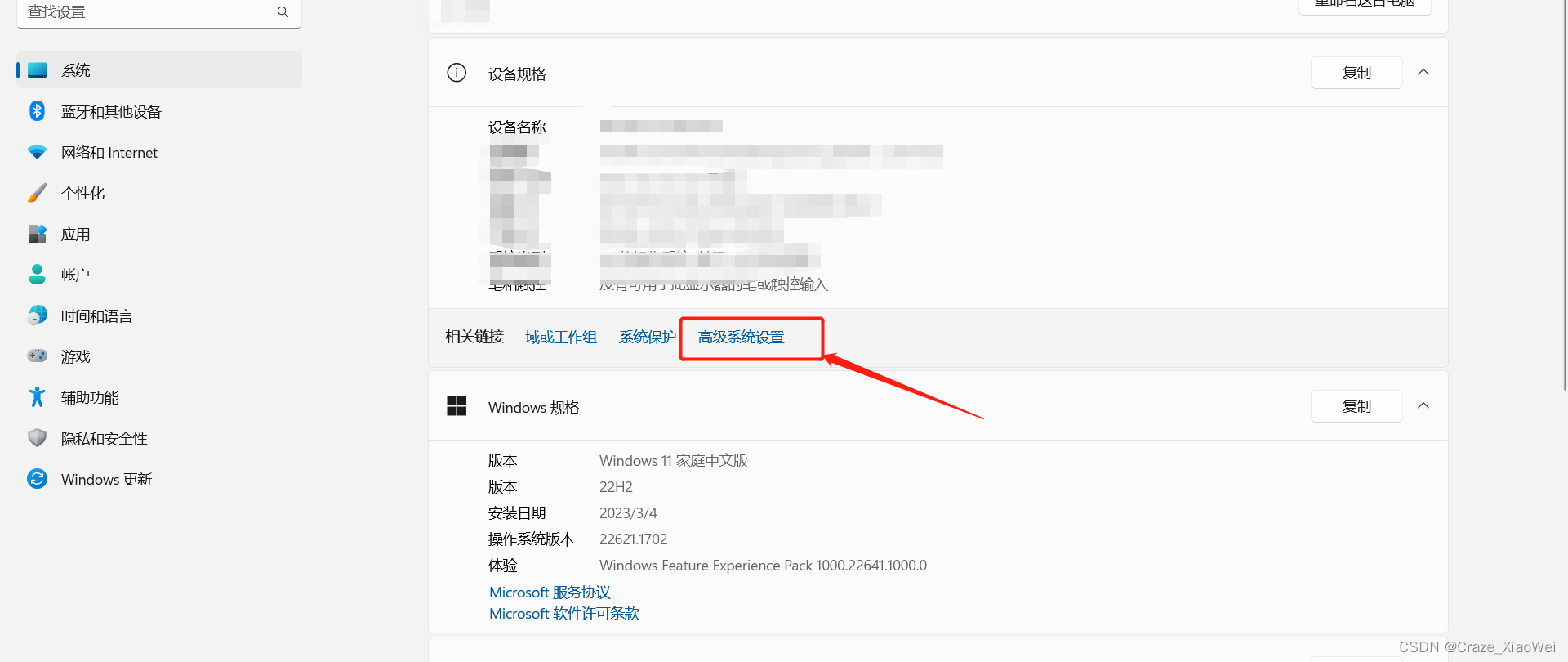The image size is (1568, 662).
Task: Open Microsoft 服务协议 link
Action: [x=550, y=592]
